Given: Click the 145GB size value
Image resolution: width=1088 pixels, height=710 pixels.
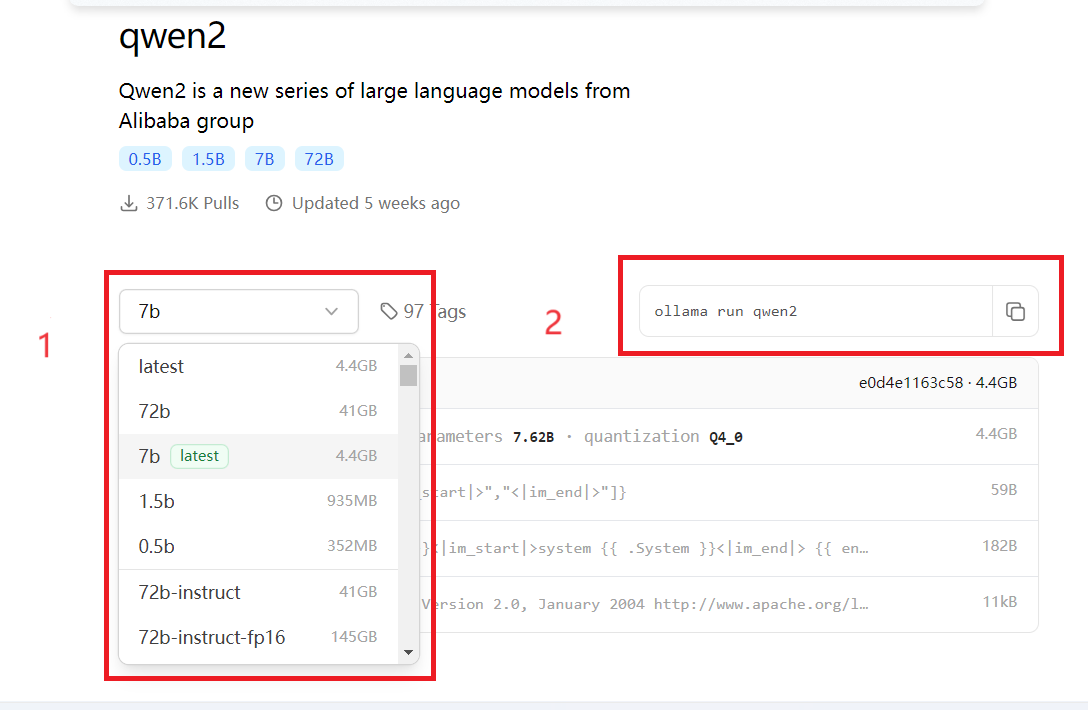Looking at the screenshot, I should (354, 637).
